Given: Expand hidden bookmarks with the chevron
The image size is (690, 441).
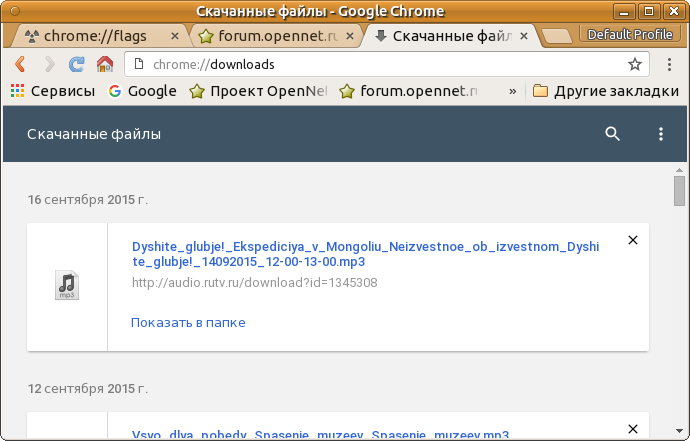Looking at the screenshot, I should (513, 91).
